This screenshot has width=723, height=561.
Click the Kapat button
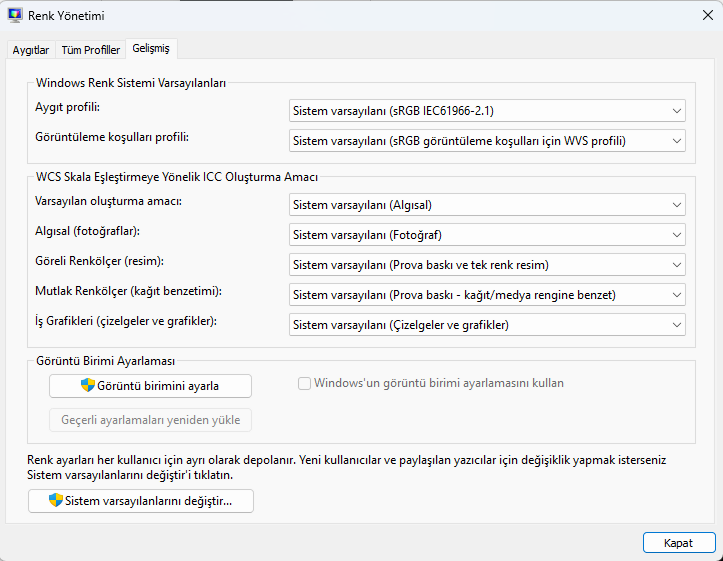(x=678, y=542)
